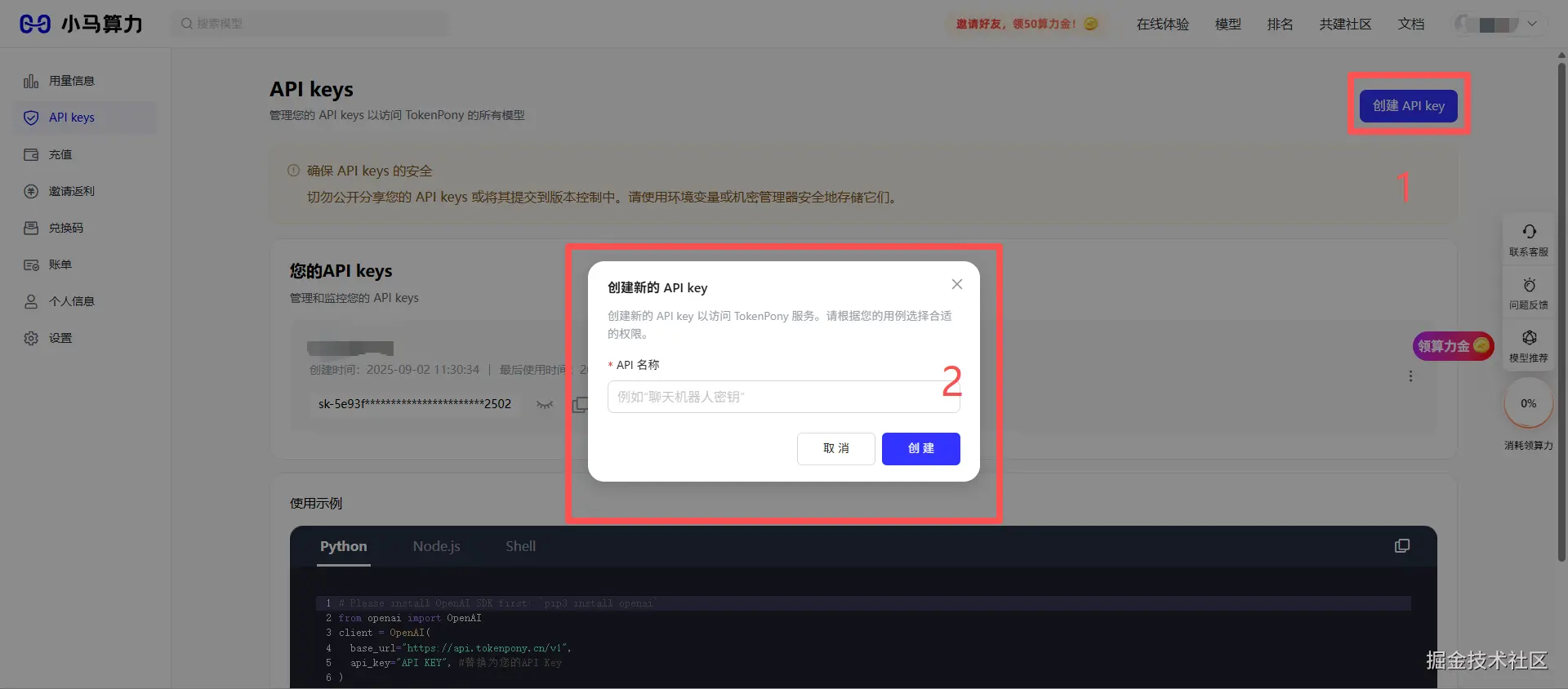
Task: Click the 使用示例 section heading
Action: [x=316, y=504]
